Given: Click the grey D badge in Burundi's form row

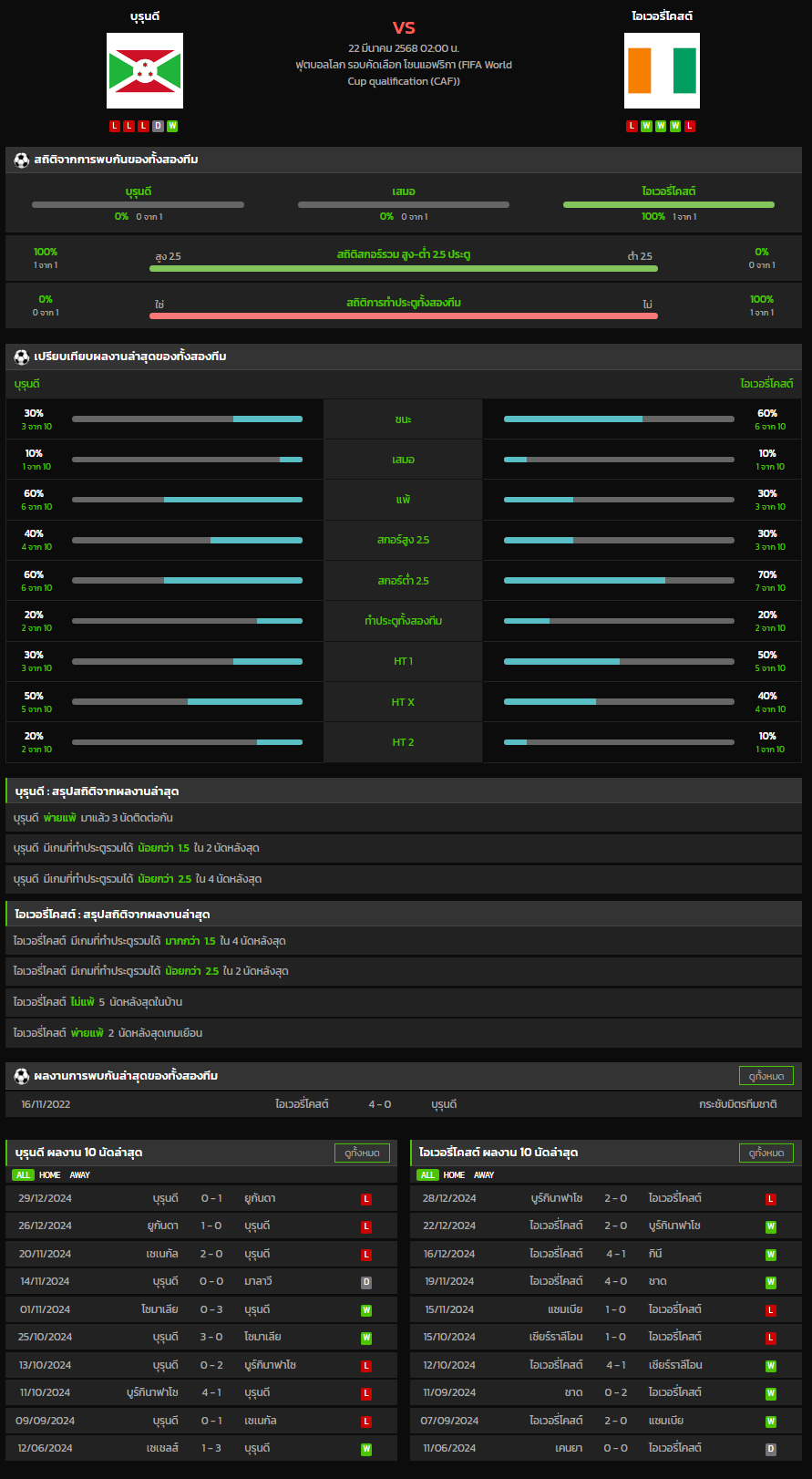Looking at the screenshot, I should (158, 127).
